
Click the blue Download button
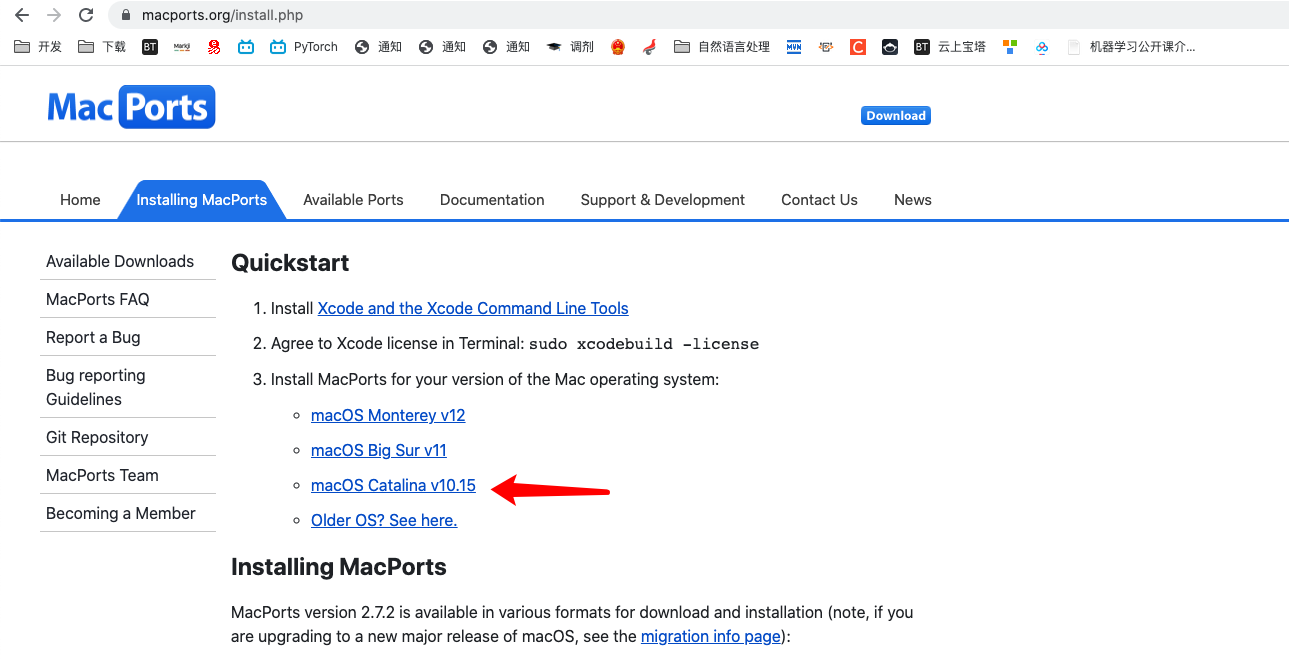pos(896,116)
